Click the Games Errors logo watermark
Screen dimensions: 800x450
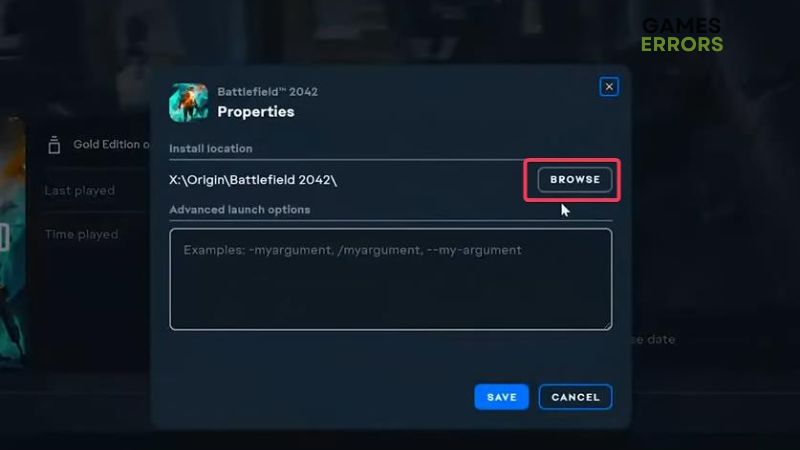[x=682, y=35]
